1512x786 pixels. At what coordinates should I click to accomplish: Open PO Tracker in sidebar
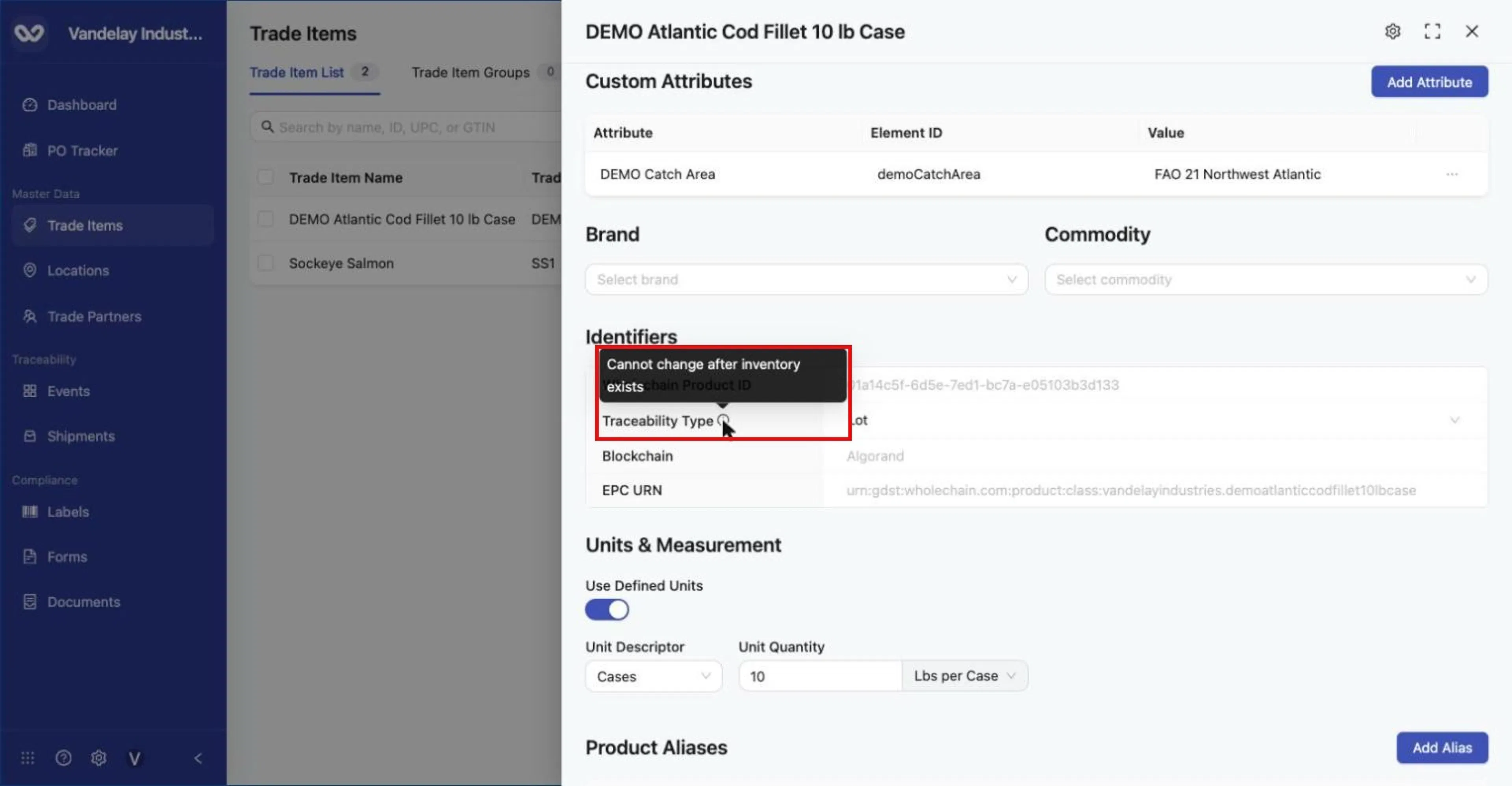click(x=82, y=151)
